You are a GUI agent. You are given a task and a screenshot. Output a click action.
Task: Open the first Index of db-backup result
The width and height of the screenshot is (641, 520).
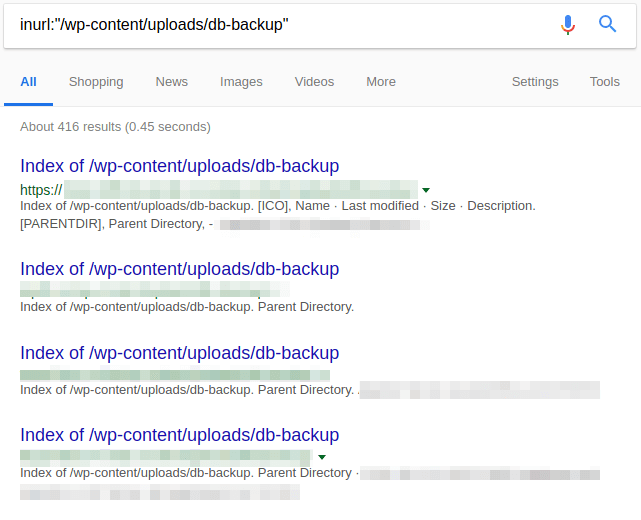[x=180, y=166]
